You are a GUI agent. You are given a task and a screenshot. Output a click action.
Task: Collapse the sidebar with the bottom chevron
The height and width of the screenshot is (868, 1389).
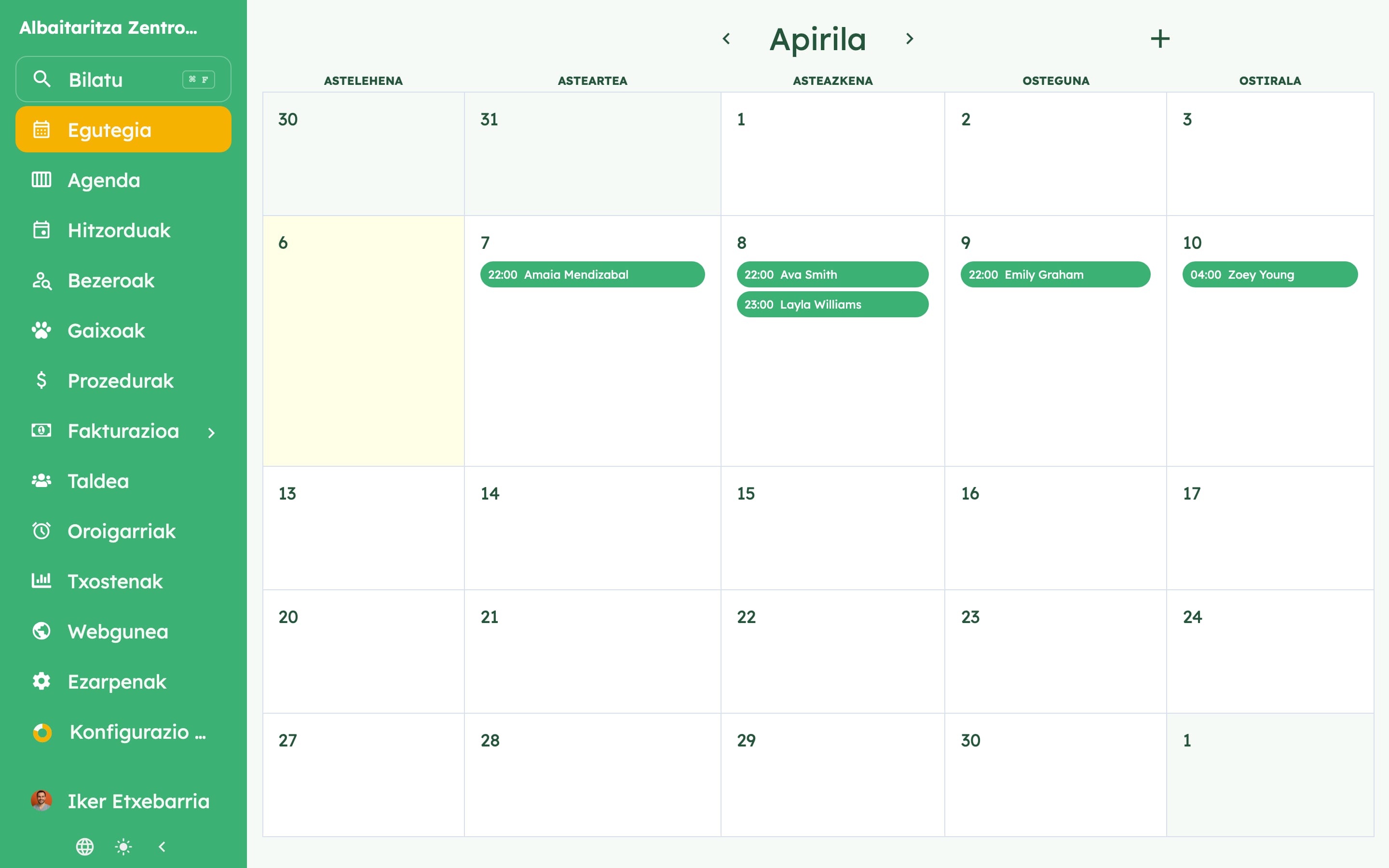(x=162, y=846)
